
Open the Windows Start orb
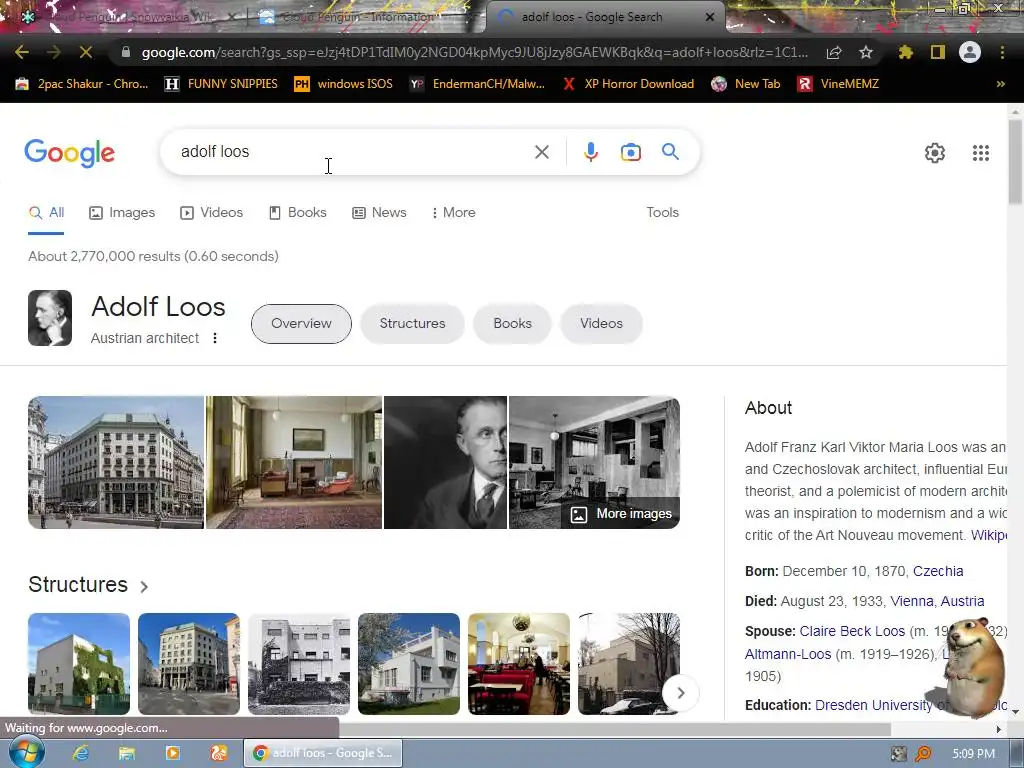coord(27,753)
